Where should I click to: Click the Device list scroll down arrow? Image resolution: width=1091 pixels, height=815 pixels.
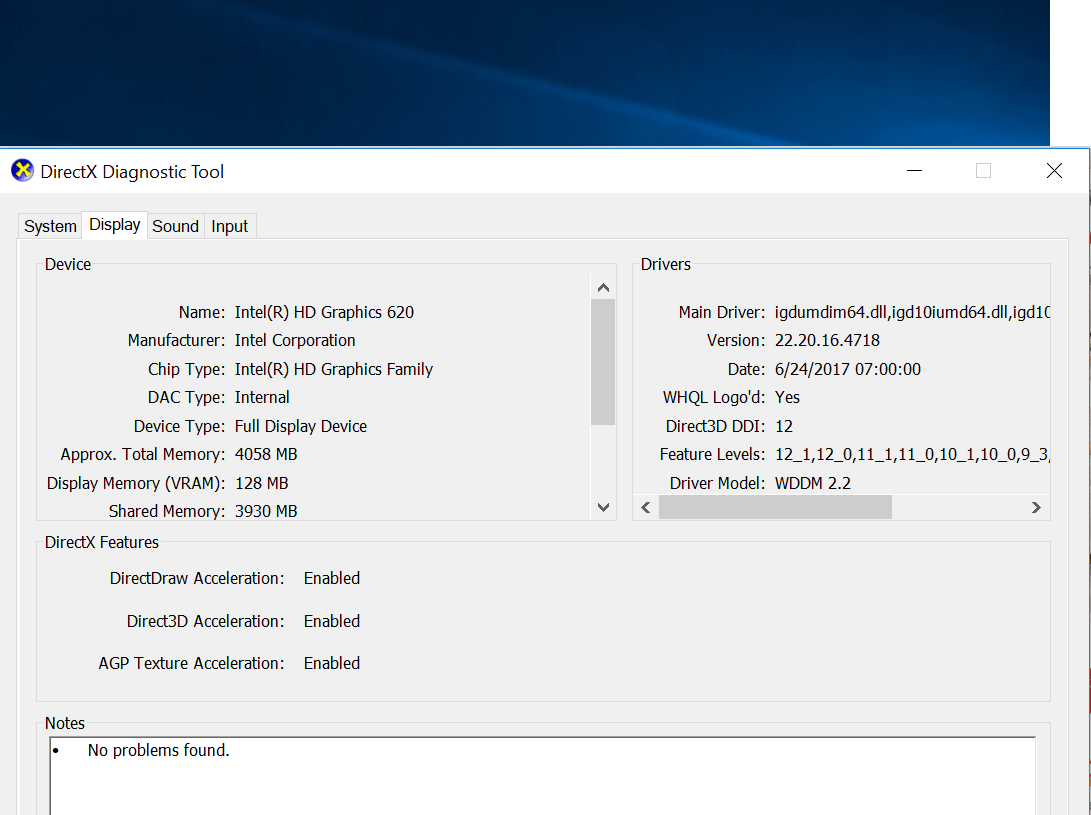pos(603,507)
